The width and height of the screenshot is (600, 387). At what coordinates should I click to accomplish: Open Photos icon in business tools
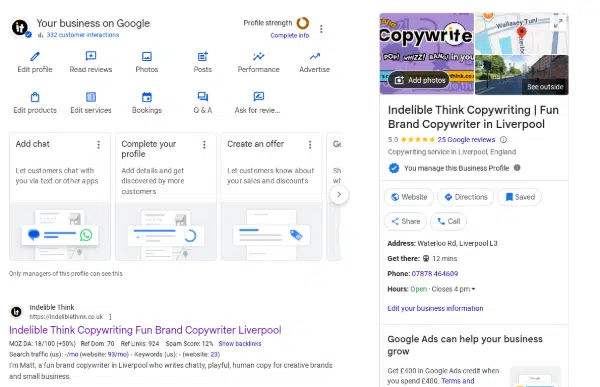click(147, 56)
